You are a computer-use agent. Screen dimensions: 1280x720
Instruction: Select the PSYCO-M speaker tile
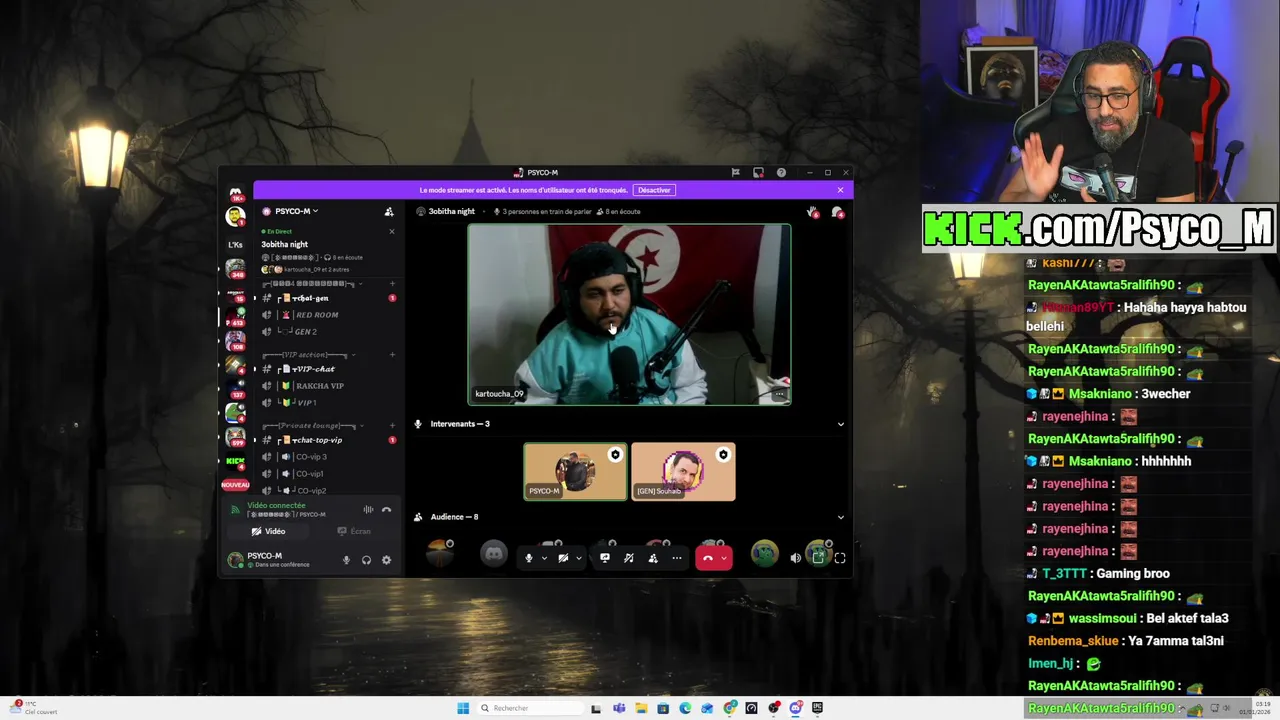pyautogui.click(x=575, y=471)
